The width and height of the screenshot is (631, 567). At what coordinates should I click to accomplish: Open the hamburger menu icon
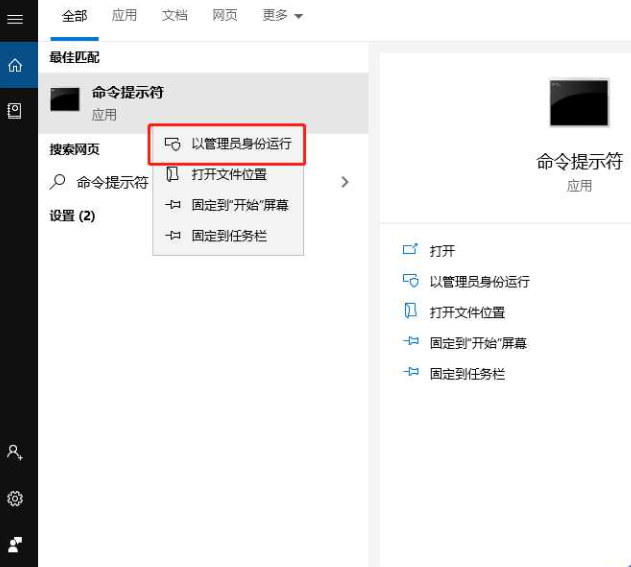point(15,19)
